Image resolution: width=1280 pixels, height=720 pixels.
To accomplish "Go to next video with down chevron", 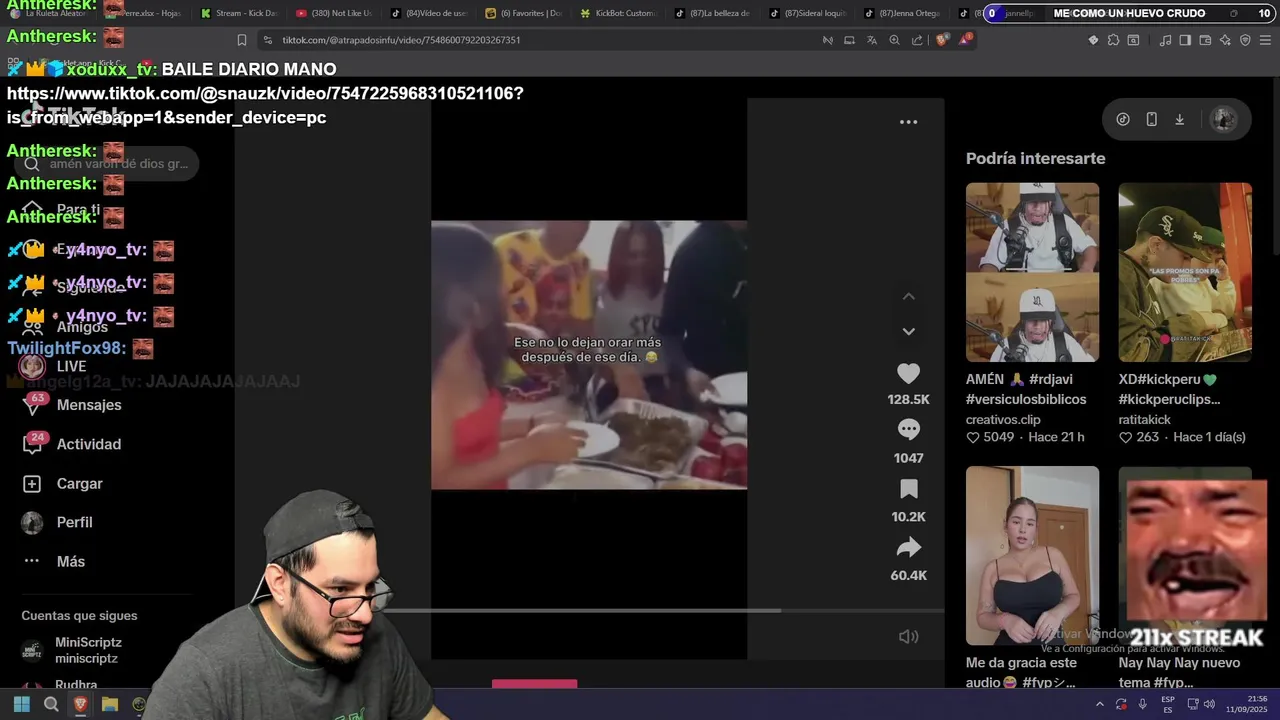I will 908,331.
